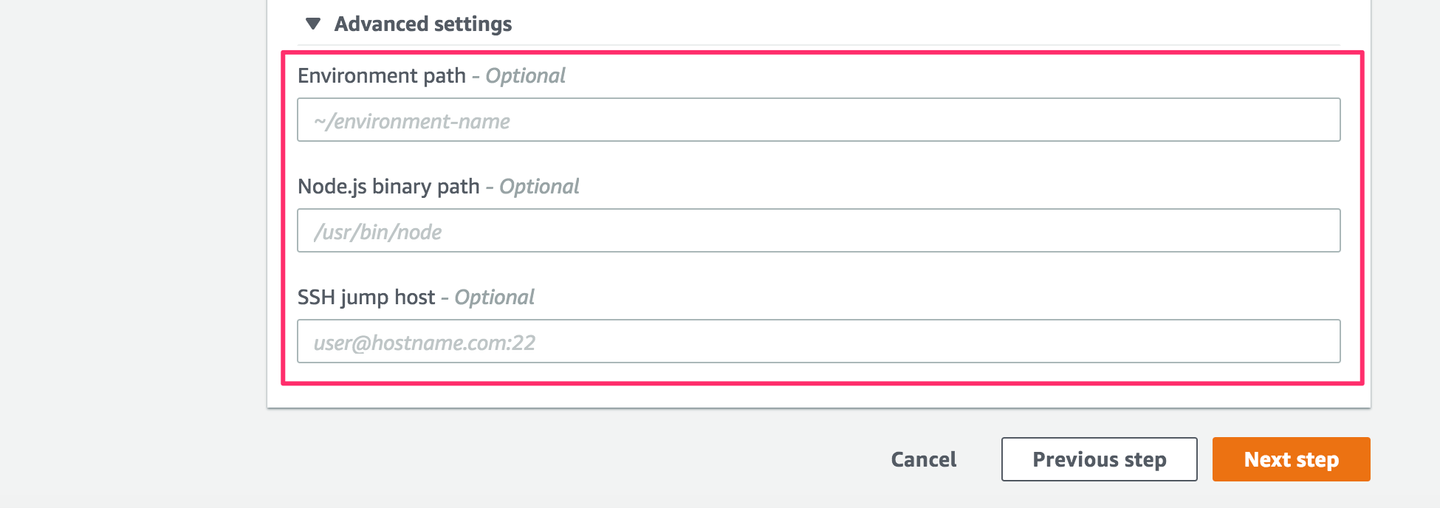Click the ~/environment-name placeholder text

tap(412, 122)
